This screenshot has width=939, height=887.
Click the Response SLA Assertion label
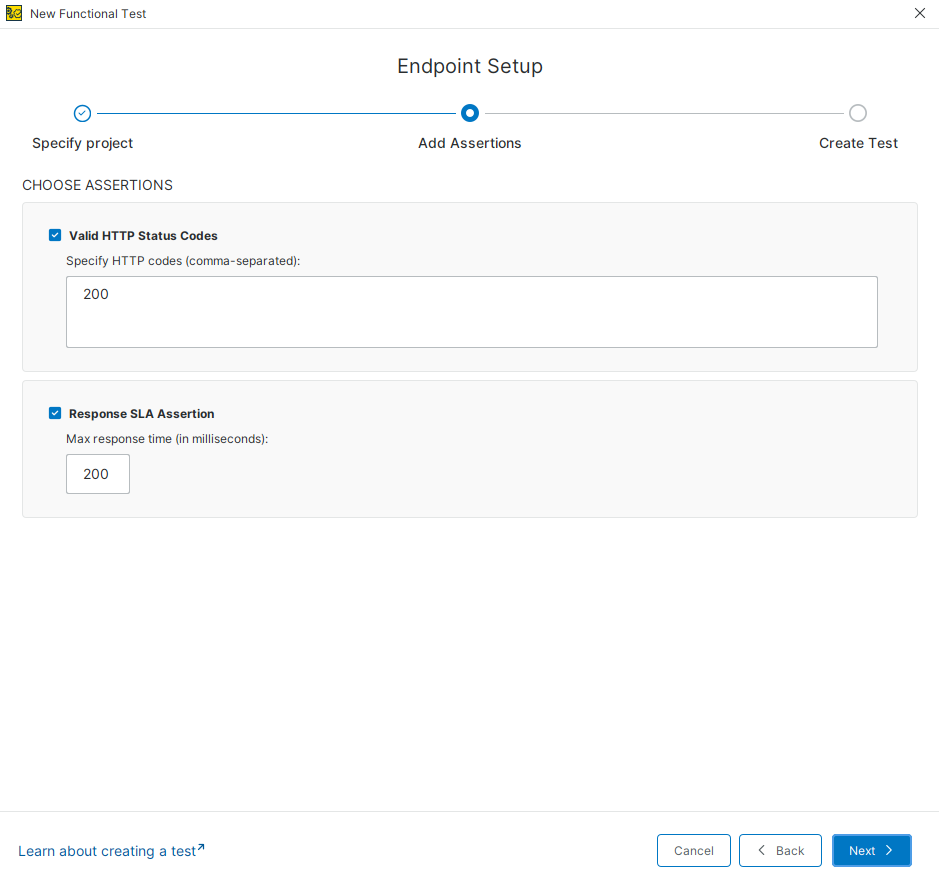[x=141, y=414]
